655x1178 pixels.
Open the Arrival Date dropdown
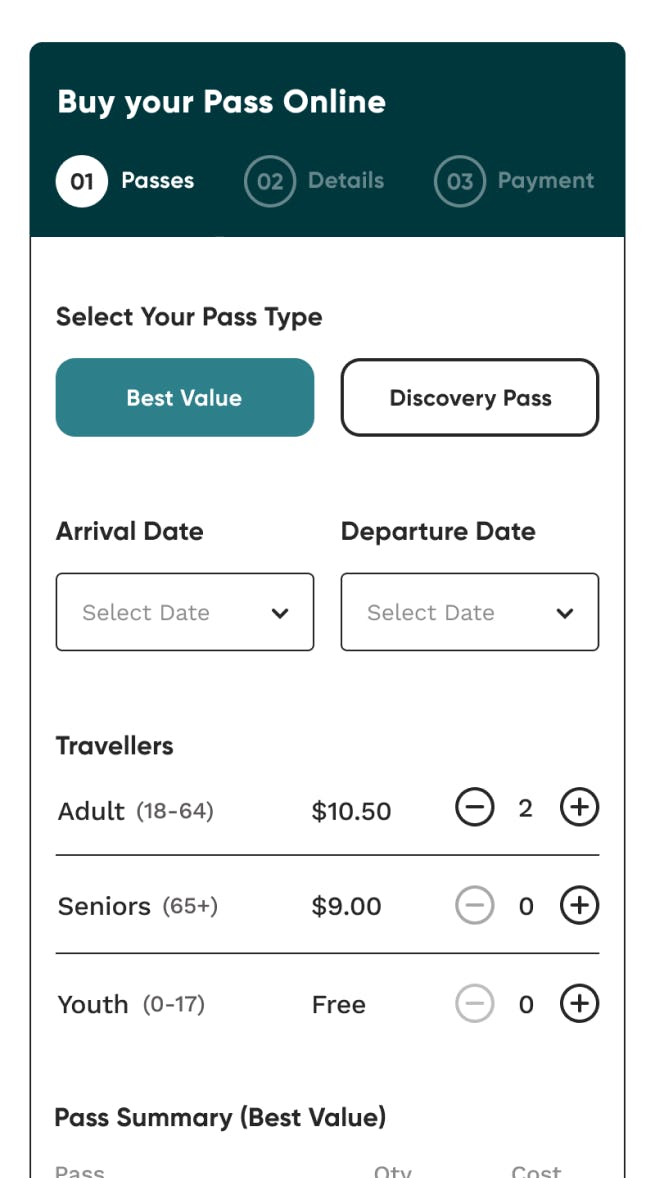pos(170,612)
